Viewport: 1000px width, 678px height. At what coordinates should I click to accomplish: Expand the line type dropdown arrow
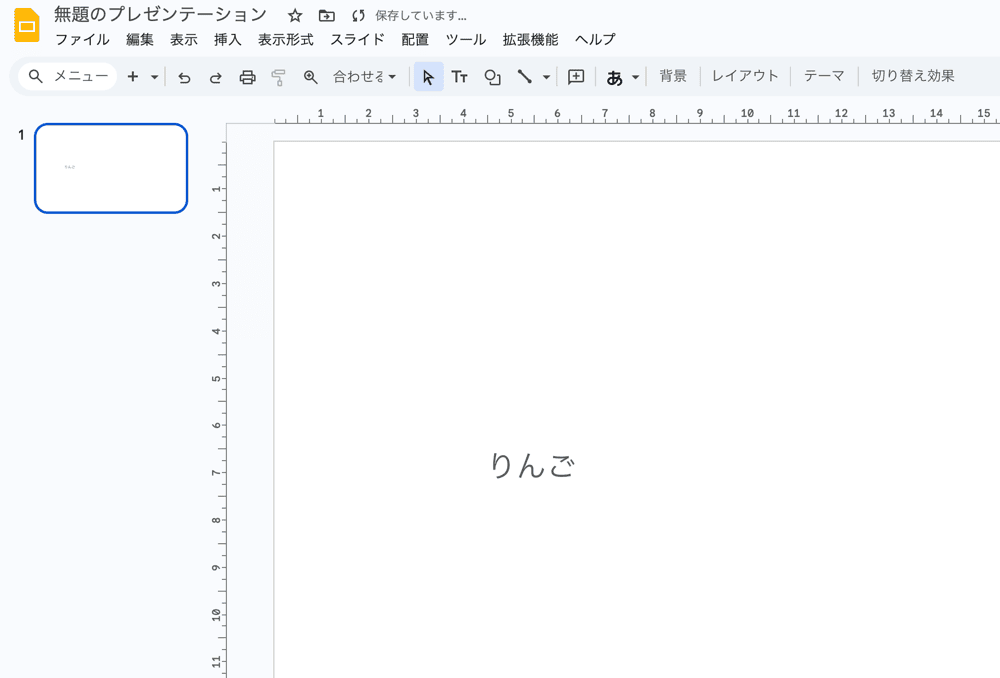[x=546, y=77]
